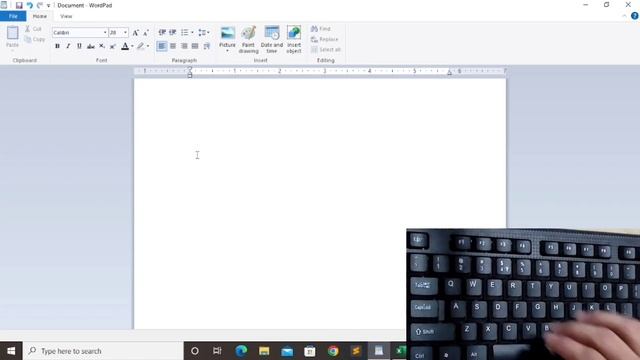Image resolution: width=640 pixels, height=360 pixels.
Task: Decrease the paragraph indent
Action: [162, 32]
